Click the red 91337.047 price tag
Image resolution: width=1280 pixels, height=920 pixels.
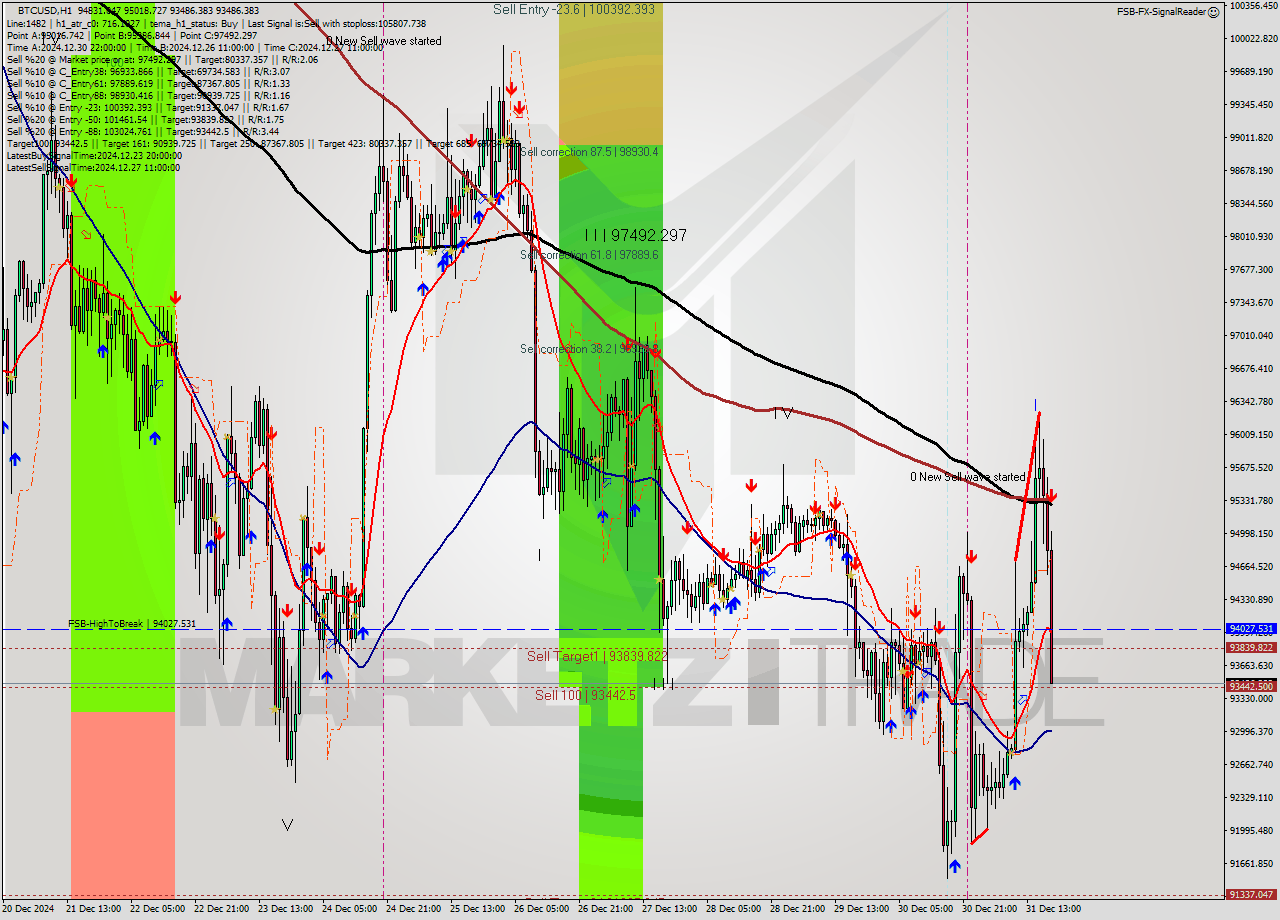click(x=1251, y=894)
